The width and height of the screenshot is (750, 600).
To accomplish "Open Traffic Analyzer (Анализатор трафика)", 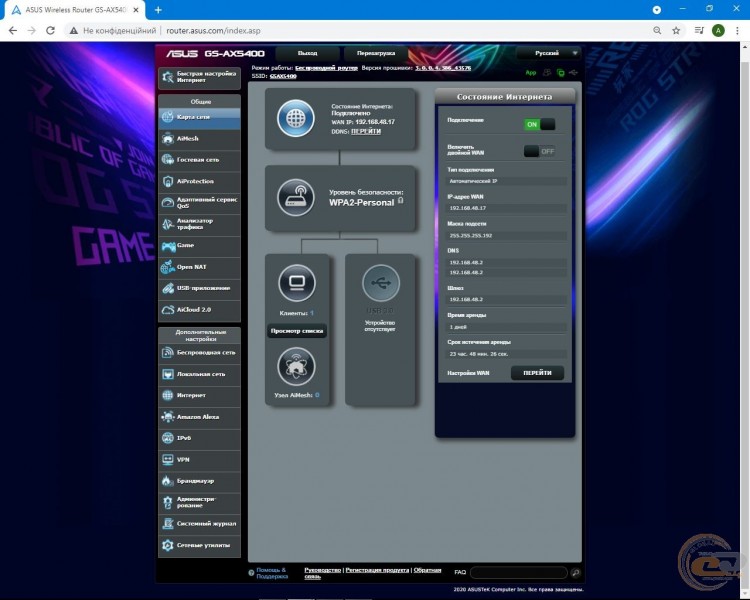I will 199,224.
